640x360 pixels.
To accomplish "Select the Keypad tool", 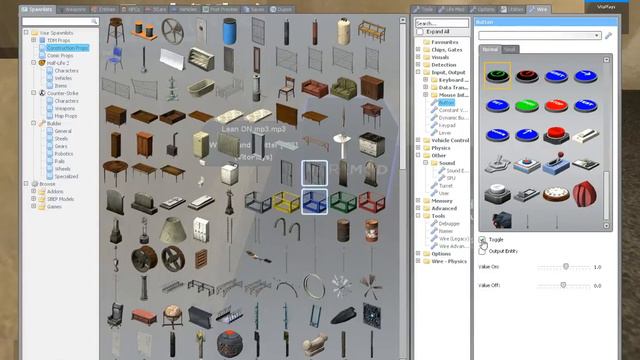I will (447, 125).
